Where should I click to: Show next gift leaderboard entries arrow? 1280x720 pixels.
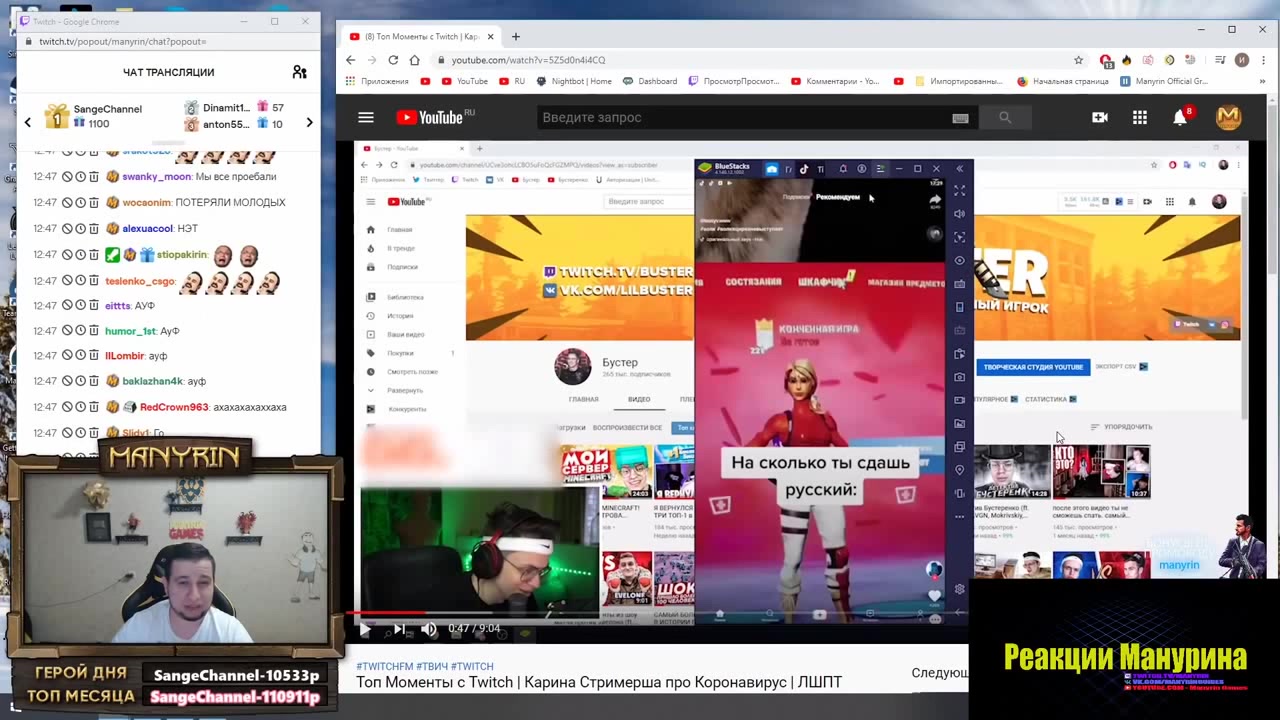coord(309,122)
